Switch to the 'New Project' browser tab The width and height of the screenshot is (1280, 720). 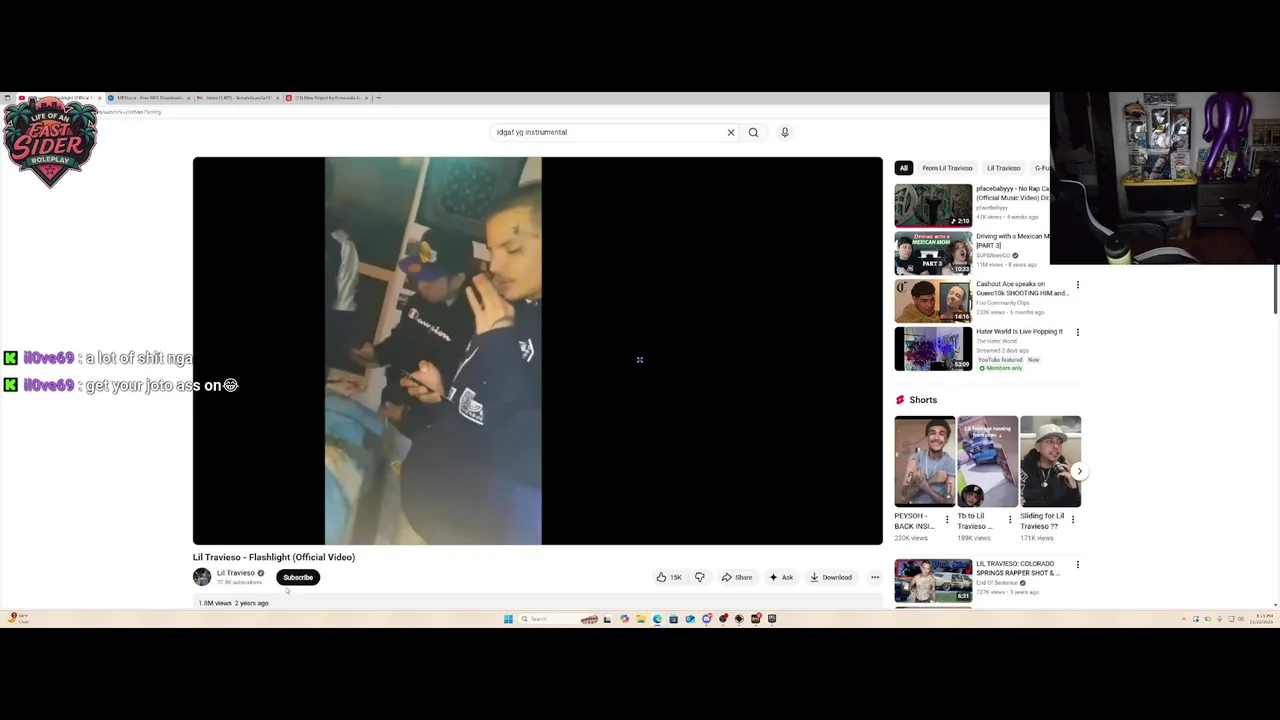[325, 98]
